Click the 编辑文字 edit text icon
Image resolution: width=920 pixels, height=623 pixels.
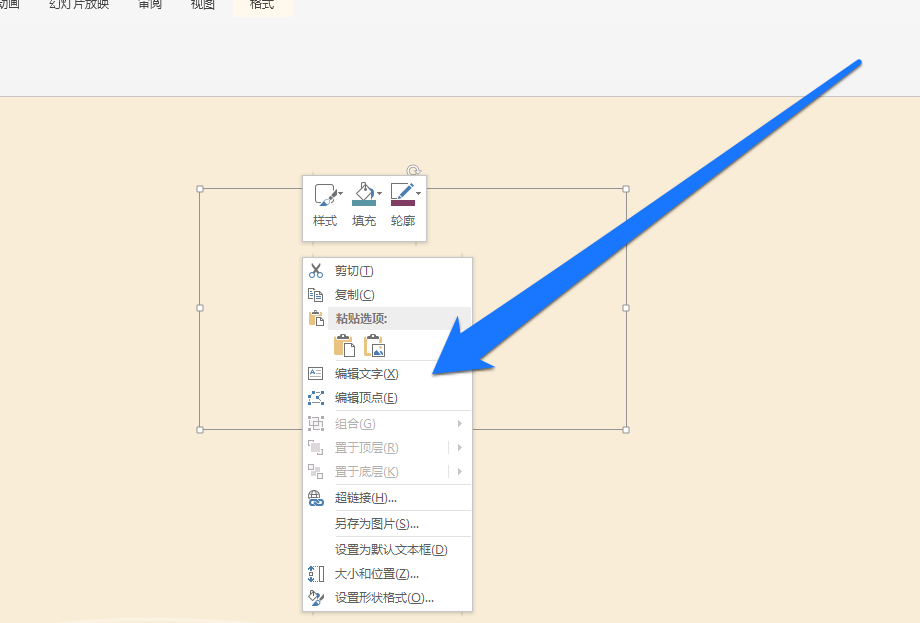pyautogui.click(x=315, y=373)
